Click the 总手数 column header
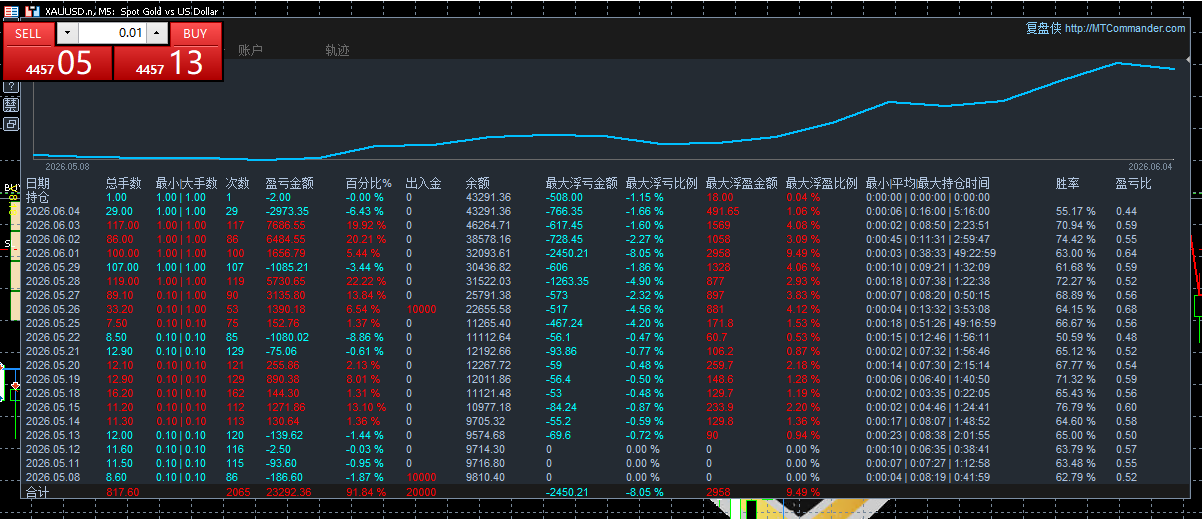Viewport: 1202px width, 519px height. click(x=125, y=184)
